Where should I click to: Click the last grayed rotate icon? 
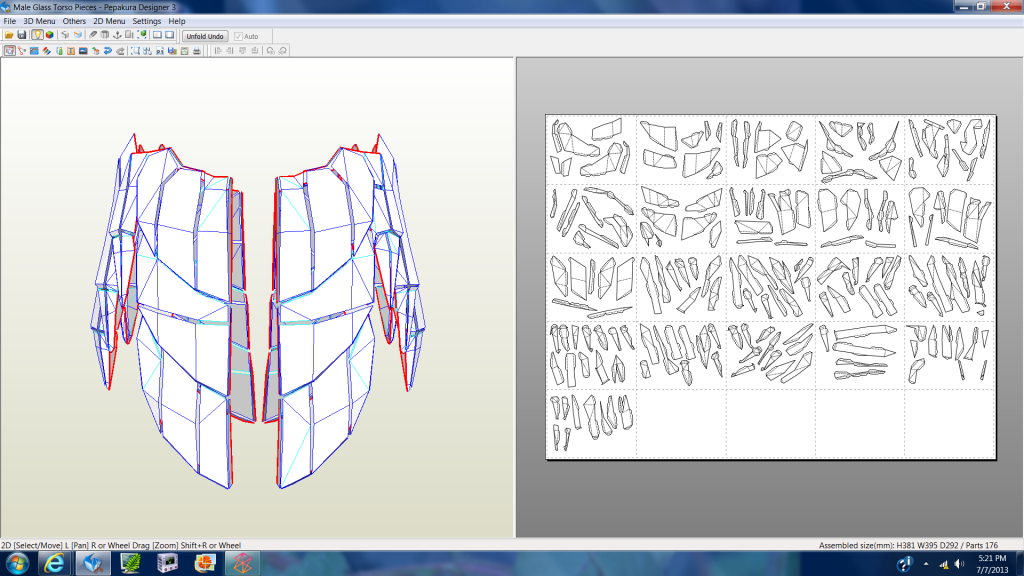283,50
